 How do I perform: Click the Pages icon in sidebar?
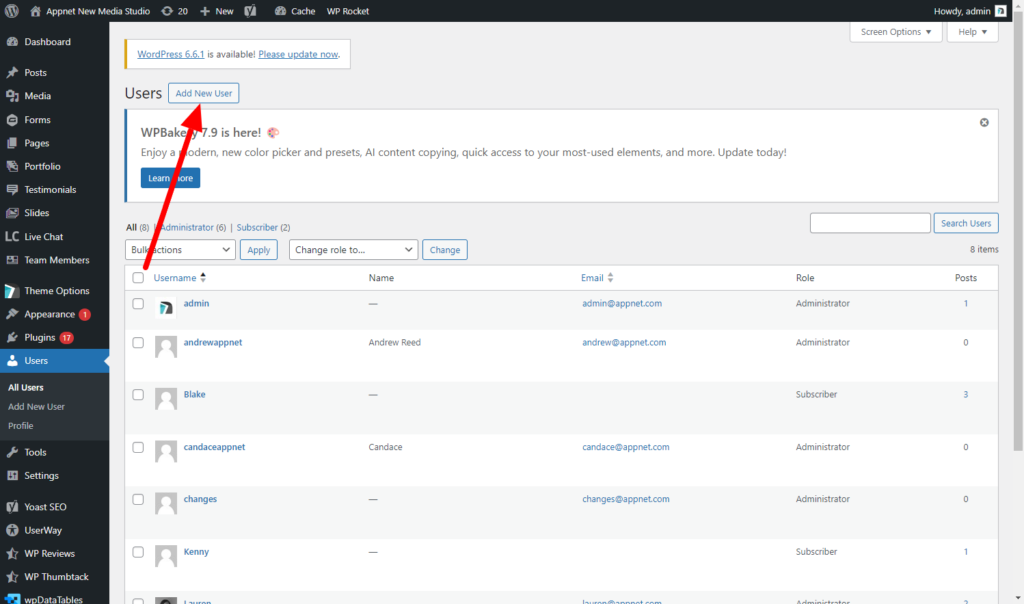[12, 143]
